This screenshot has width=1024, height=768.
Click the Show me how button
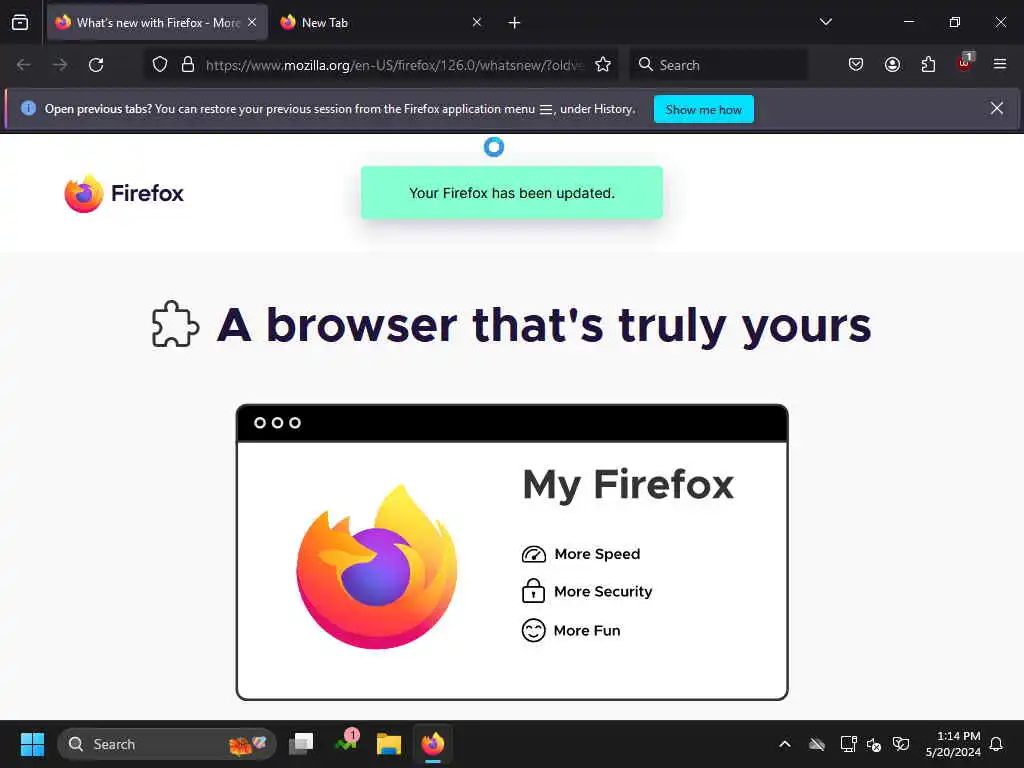point(703,110)
